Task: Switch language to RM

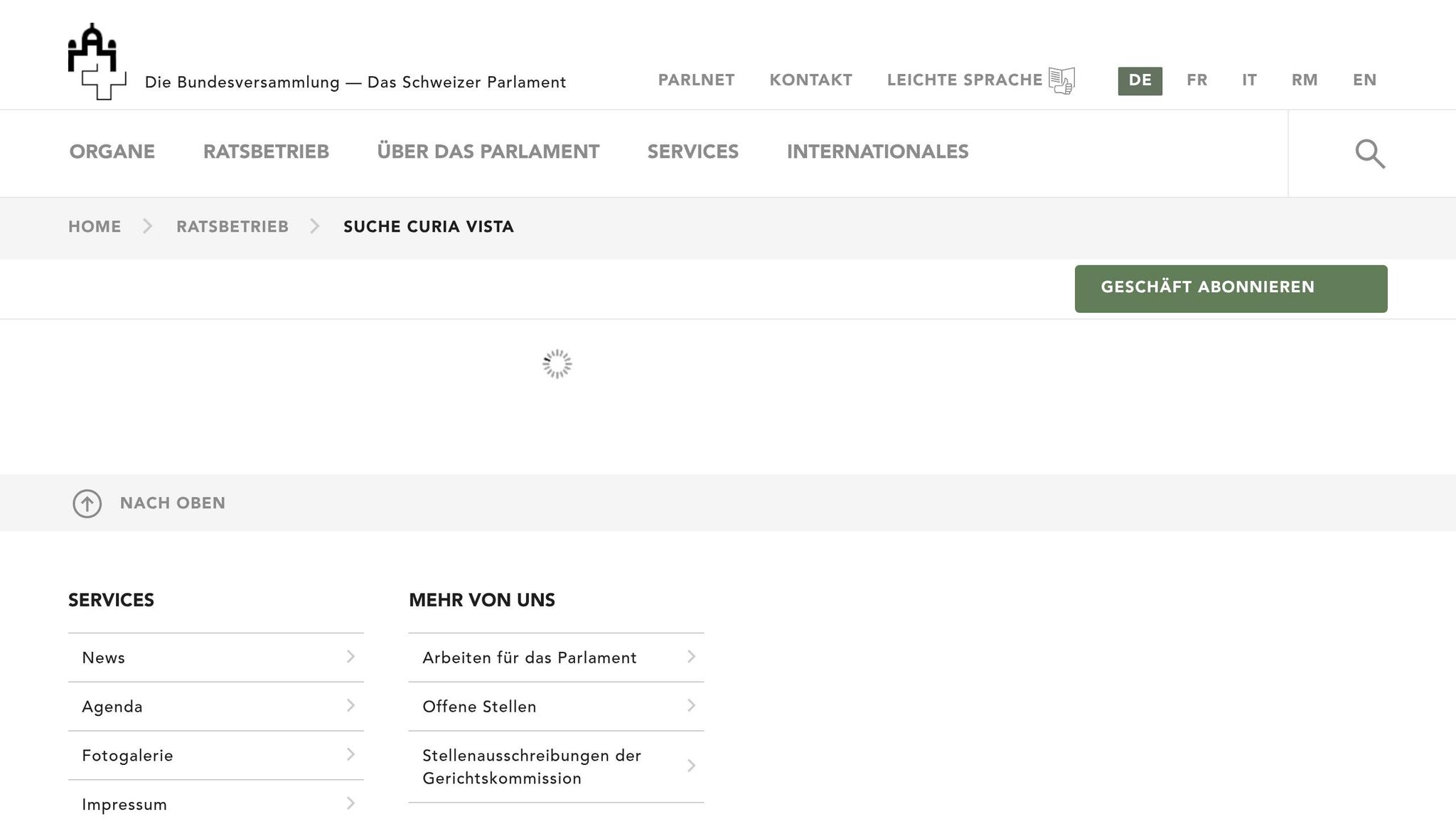Action: [x=1305, y=80]
